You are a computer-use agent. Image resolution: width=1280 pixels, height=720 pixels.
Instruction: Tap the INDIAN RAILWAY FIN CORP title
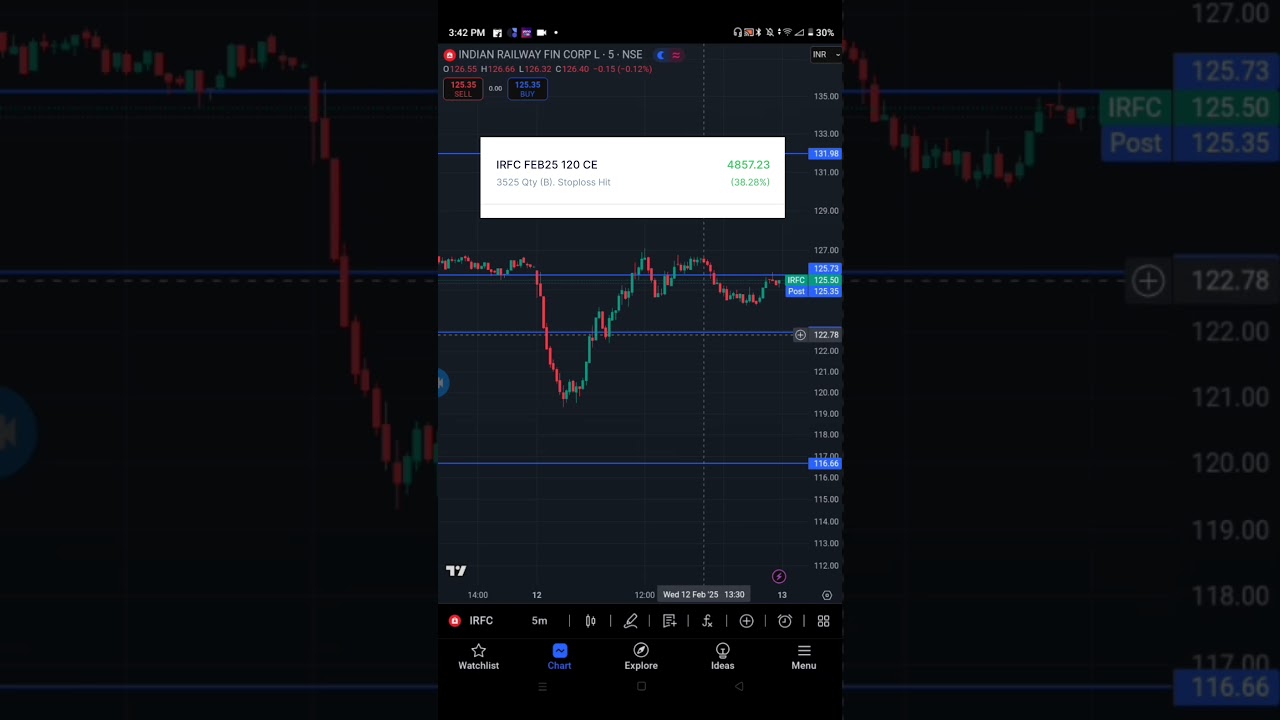coord(550,55)
